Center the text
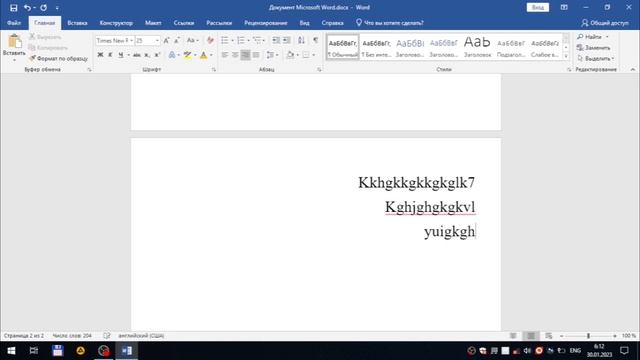This screenshot has height=360, width=640. 235,55
